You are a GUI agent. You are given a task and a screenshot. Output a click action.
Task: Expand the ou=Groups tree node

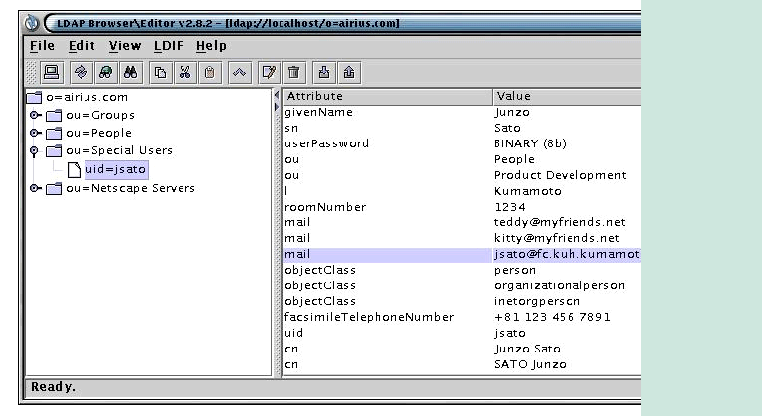coord(35,115)
